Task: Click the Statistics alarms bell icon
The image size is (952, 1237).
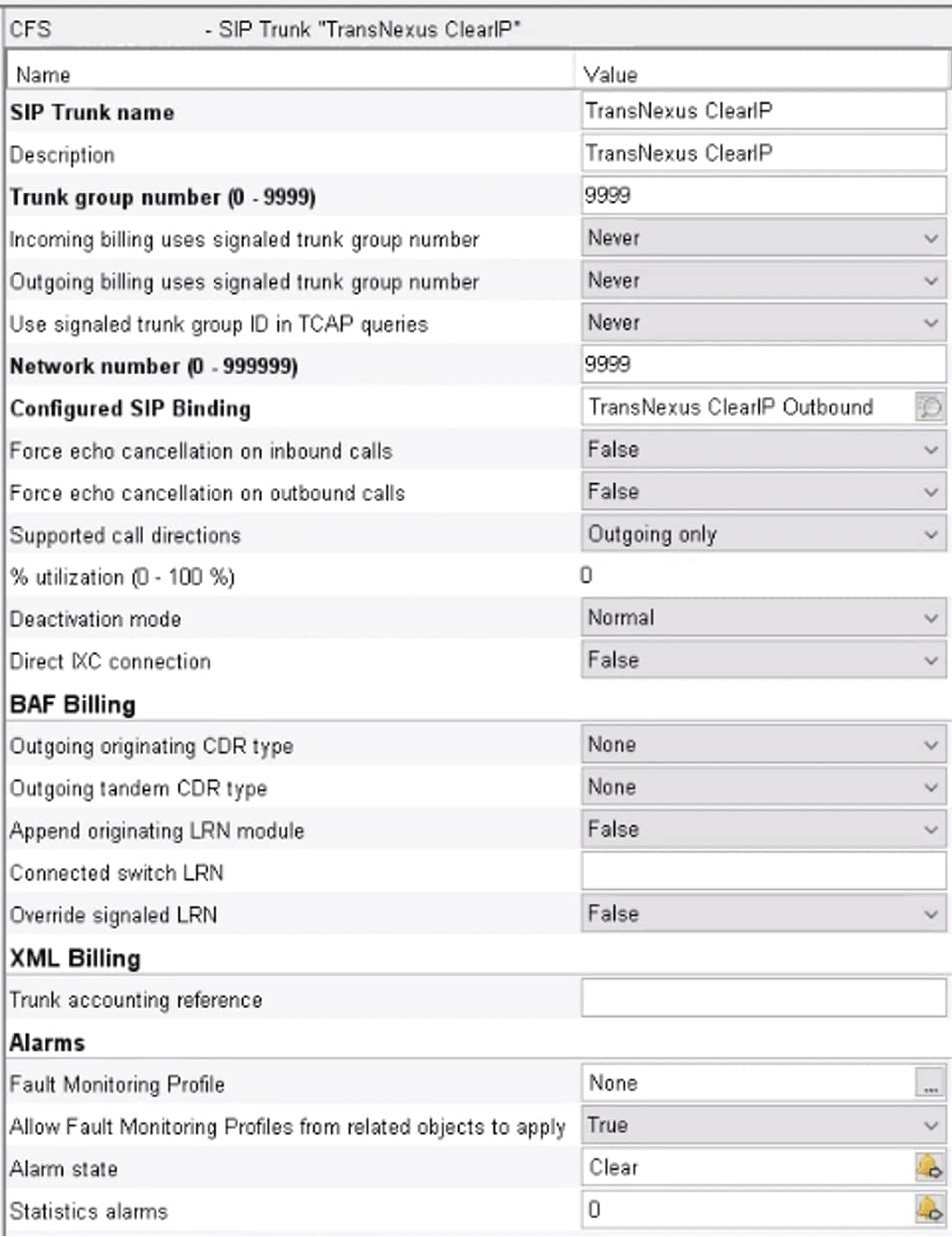Action: [930, 1210]
